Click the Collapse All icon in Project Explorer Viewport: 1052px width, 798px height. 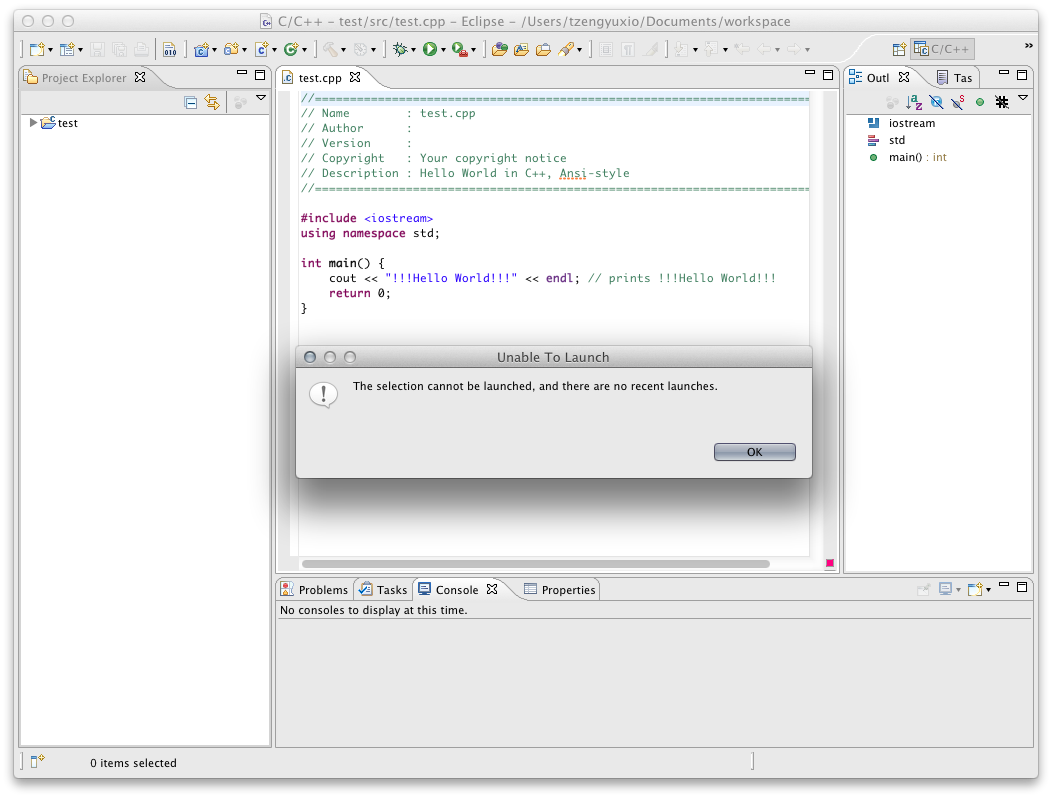[191, 102]
